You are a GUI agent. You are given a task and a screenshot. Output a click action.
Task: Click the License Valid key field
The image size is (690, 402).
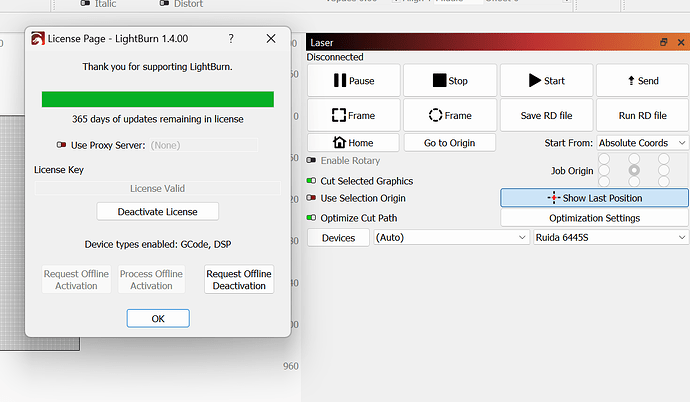point(158,188)
